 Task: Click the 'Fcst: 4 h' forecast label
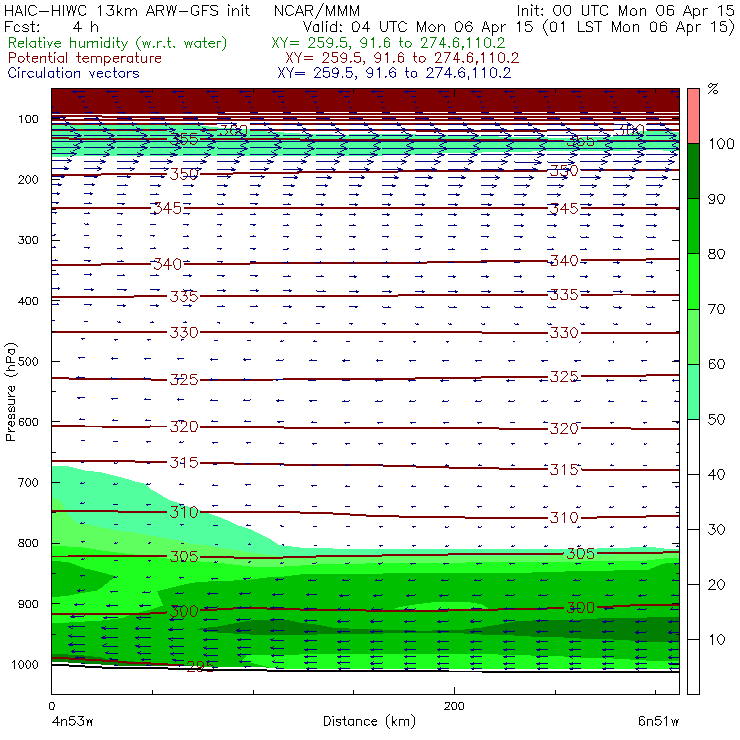51,27
